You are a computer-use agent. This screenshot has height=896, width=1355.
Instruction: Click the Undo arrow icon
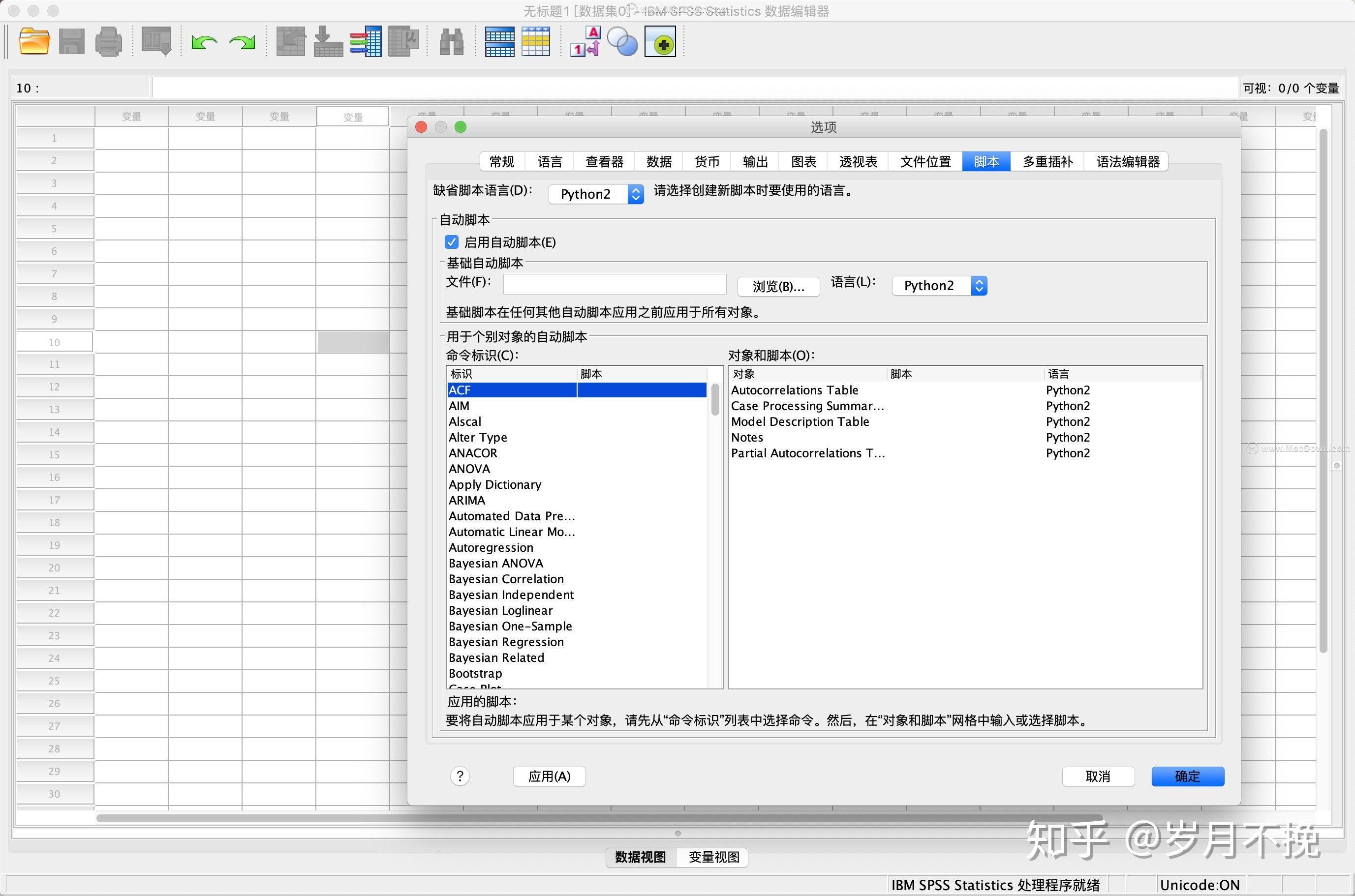tap(204, 41)
